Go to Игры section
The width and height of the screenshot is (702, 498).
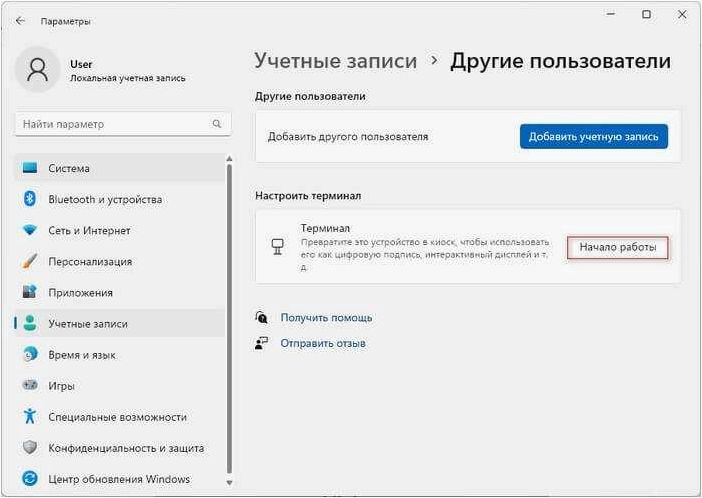tap(120, 386)
